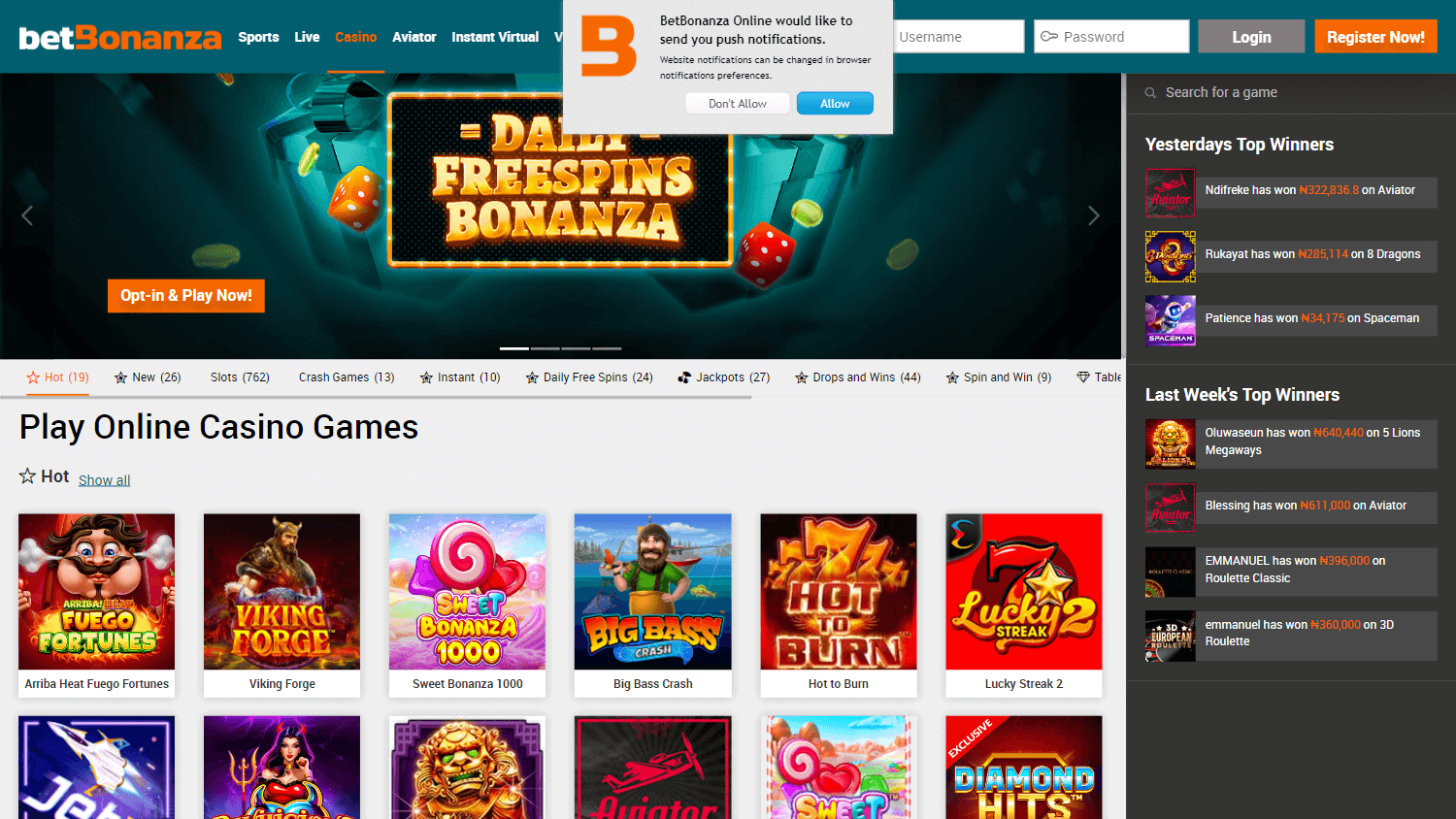Select the Table category tab
The width and height of the screenshot is (1456, 819).
(x=1099, y=377)
